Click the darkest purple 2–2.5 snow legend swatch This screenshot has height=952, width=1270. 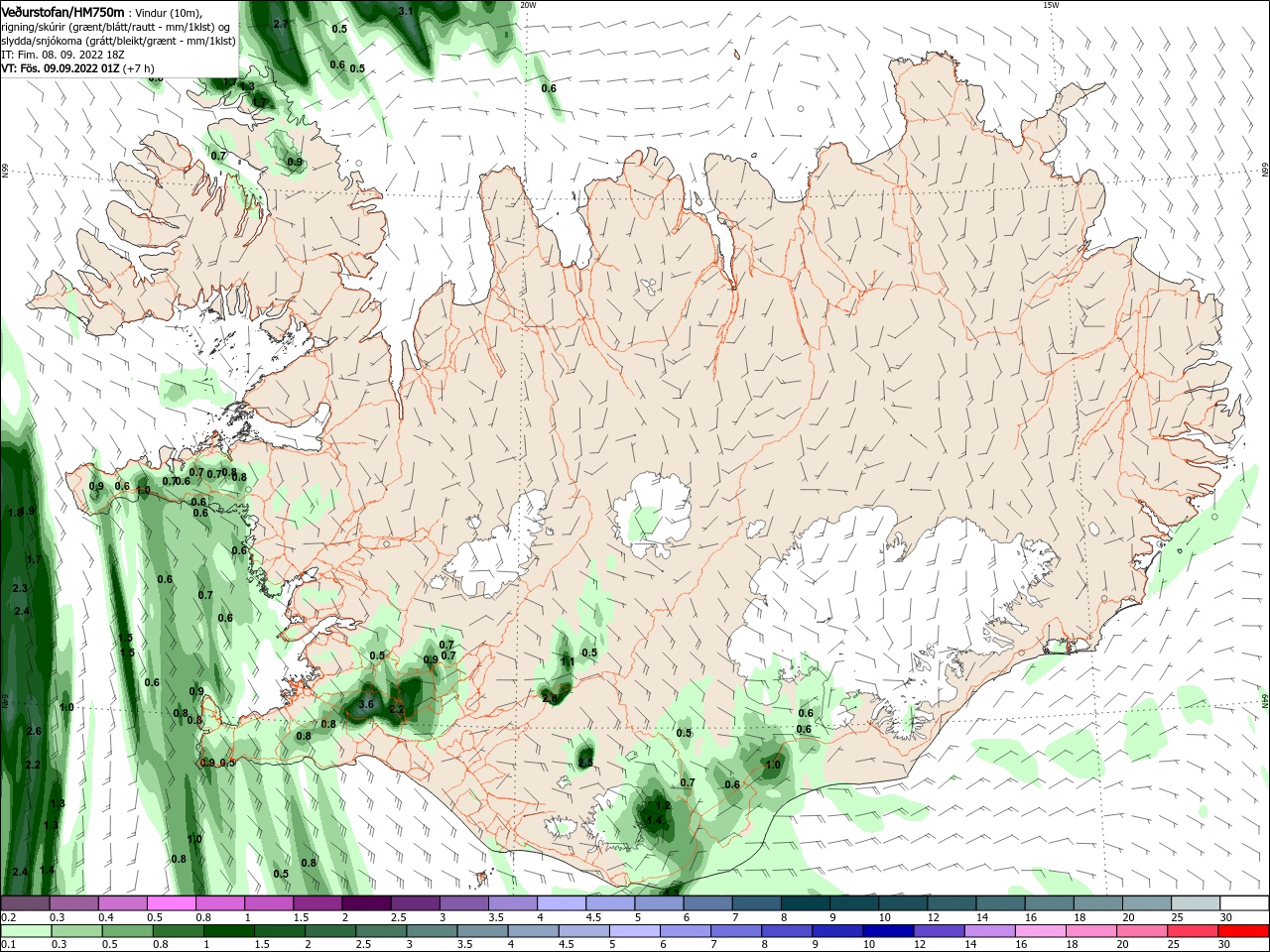pyautogui.click(x=366, y=903)
